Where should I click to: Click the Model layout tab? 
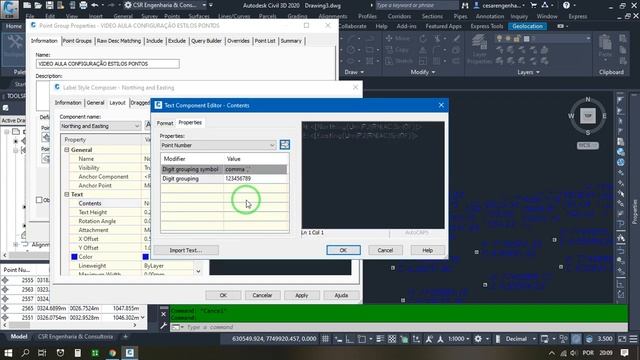[19, 337]
